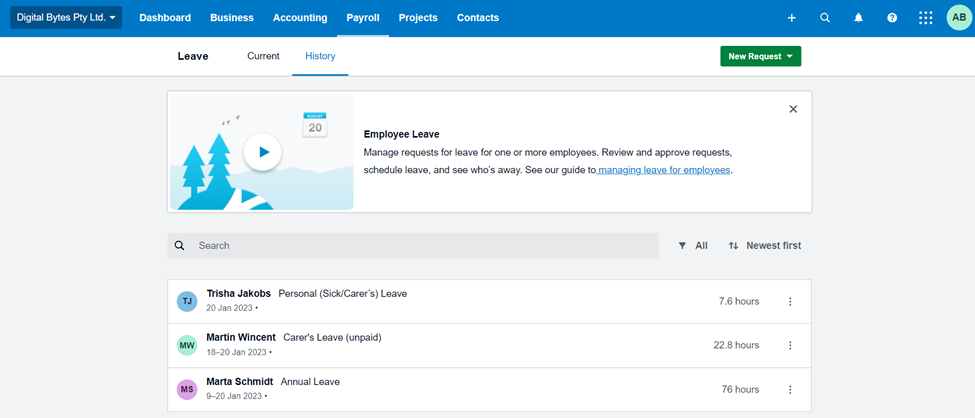975x418 pixels.
Task: Open the Contacts menu
Action: click(478, 18)
